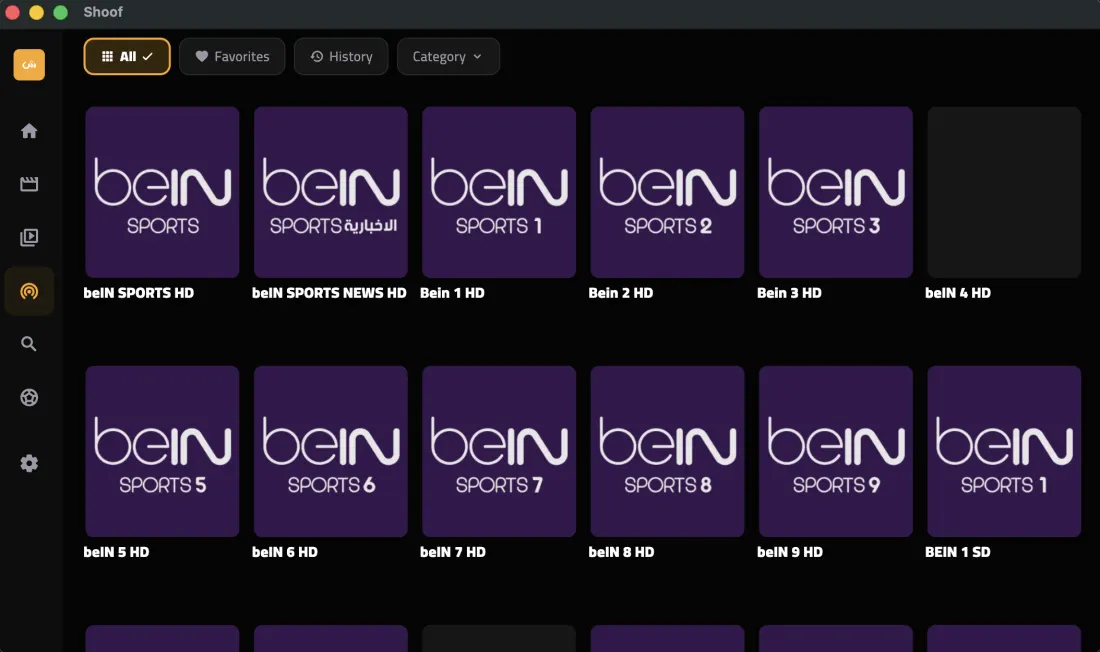The height and width of the screenshot is (652, 1100).
Task: Go to Home via the house icon
Action: pos(29,131)
